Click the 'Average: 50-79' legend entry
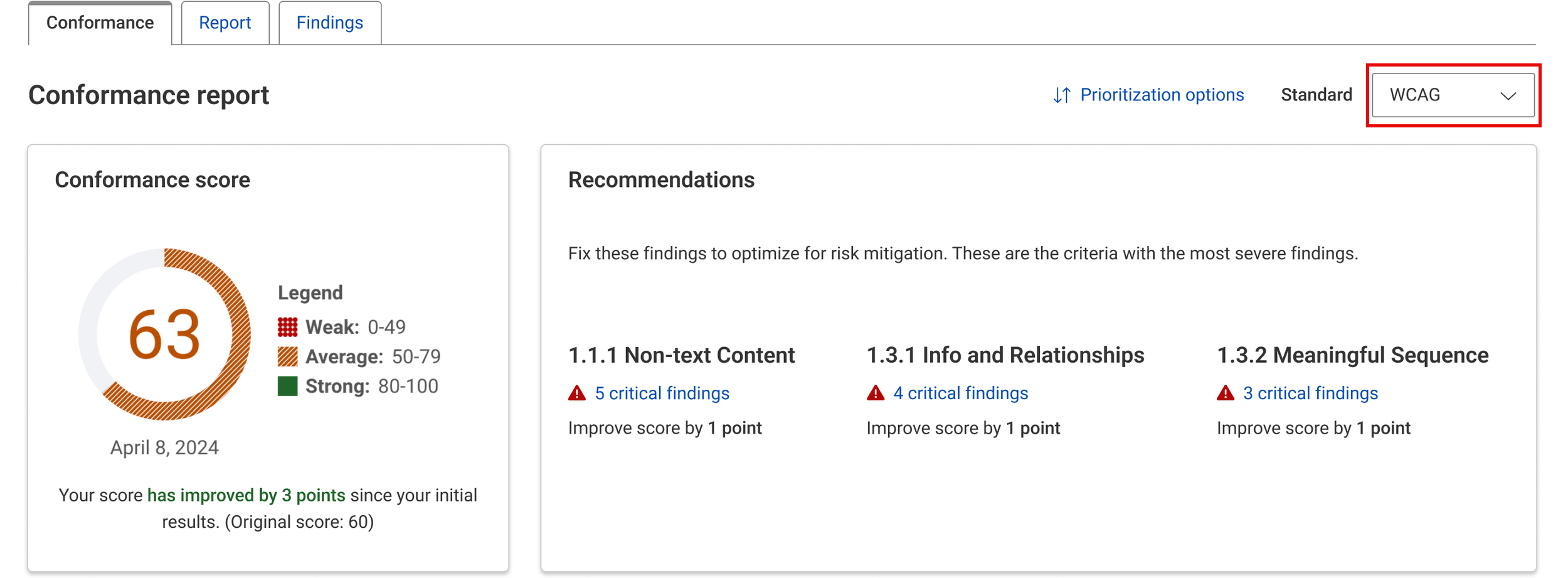The width and height of the screenshot is (1568, 578). tap(359, 356)
